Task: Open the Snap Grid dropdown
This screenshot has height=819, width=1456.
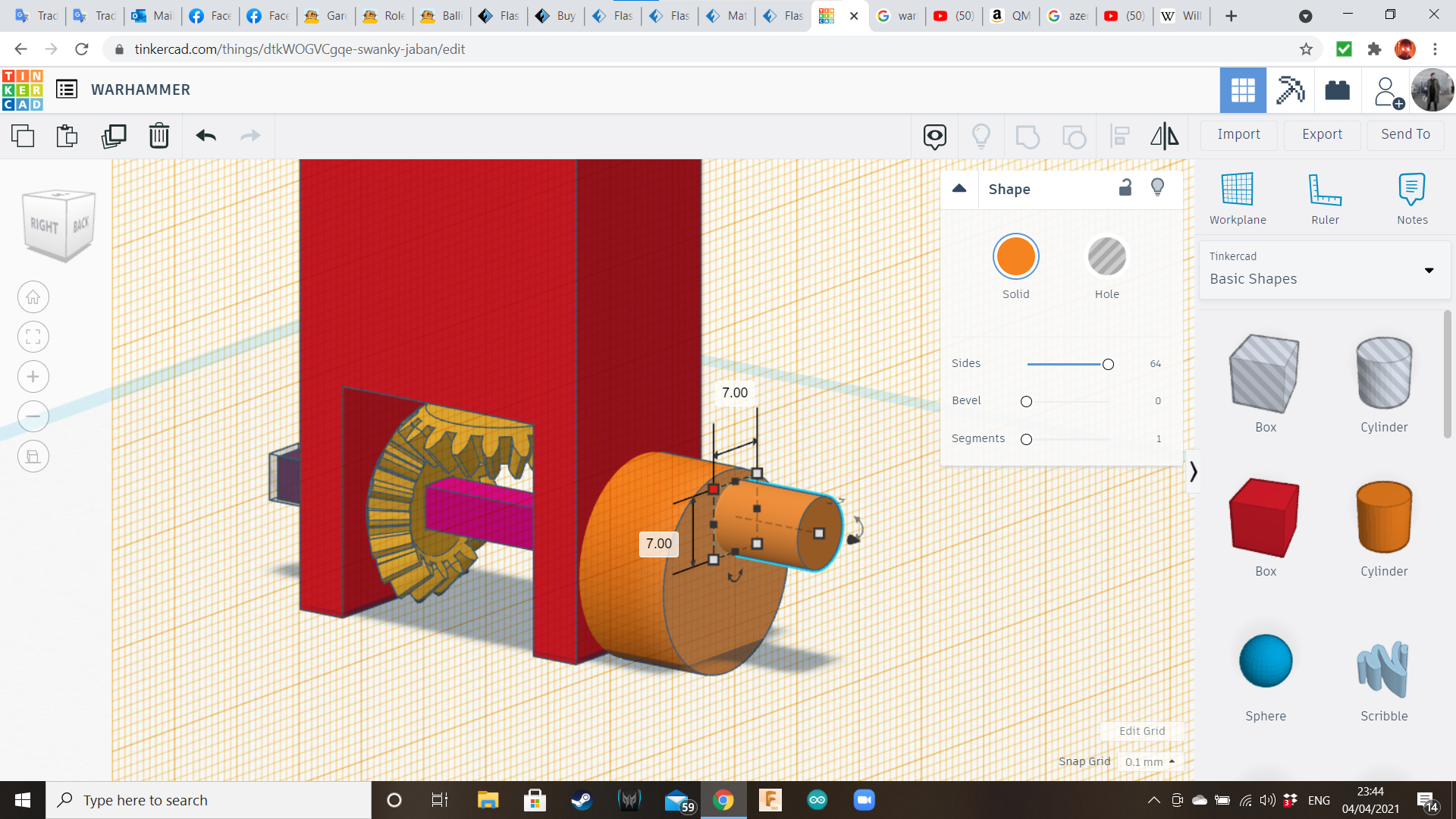Action: click(1150, 762)
